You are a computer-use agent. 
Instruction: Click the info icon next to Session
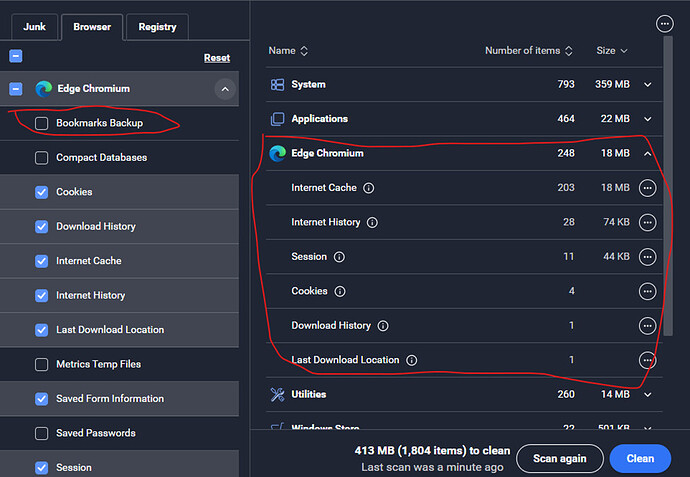tap(339, 257)
